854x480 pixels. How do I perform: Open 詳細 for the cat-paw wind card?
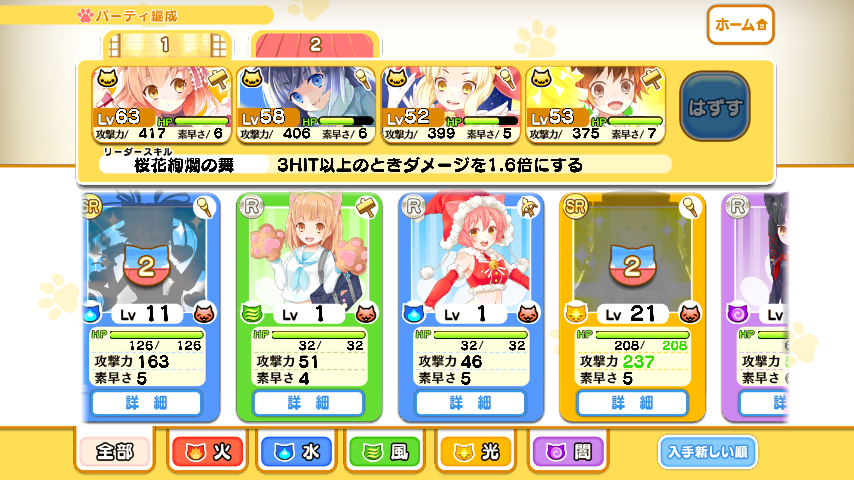click(308, 403)
